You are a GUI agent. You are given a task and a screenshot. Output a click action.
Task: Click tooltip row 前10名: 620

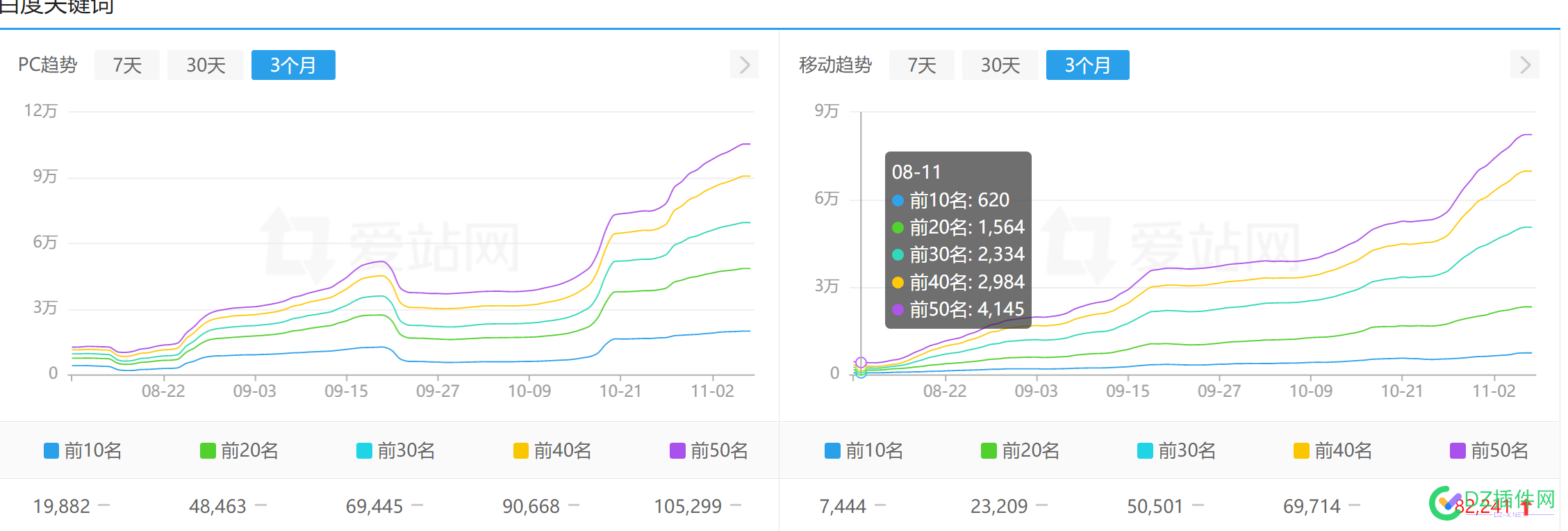950,200
